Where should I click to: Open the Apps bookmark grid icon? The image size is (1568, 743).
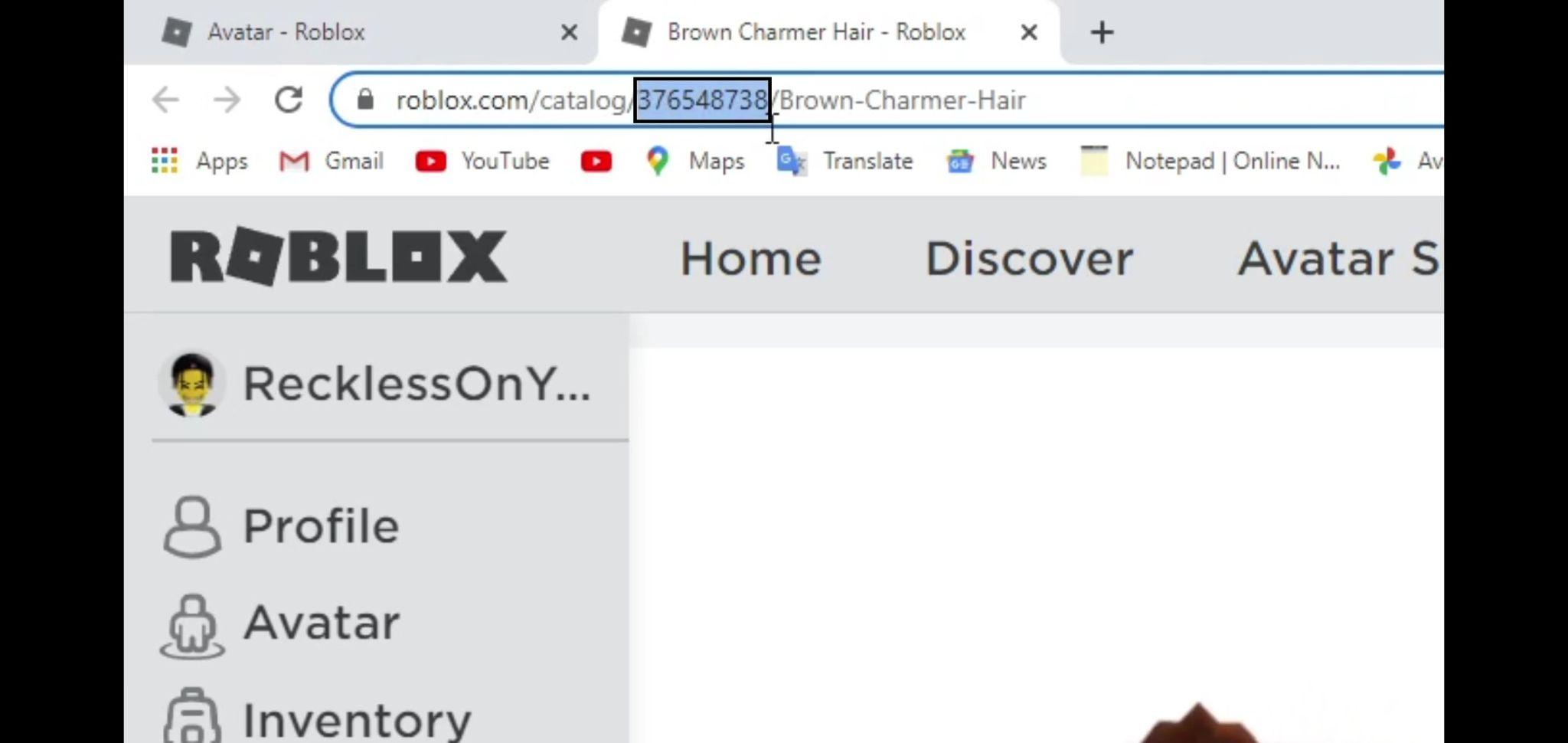(165, 161)
